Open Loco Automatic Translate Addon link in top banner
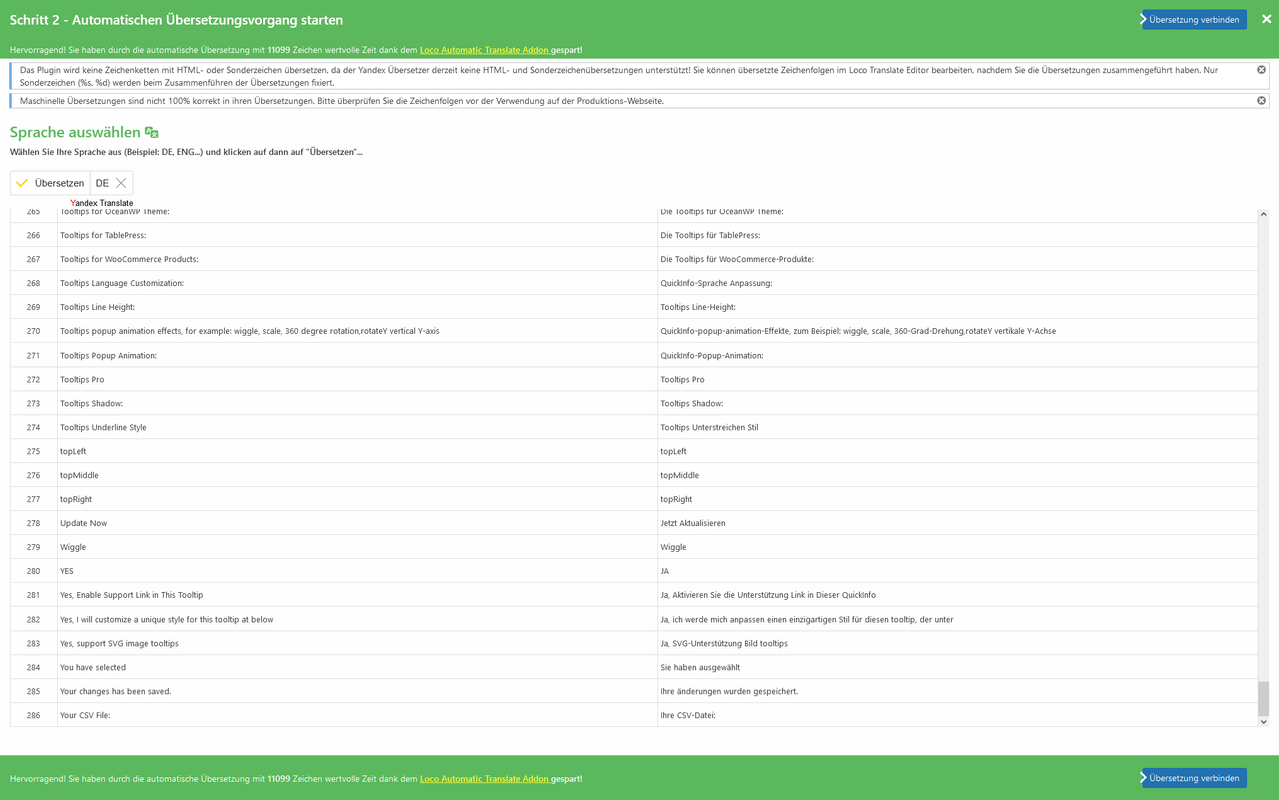 pyautogui.click(x=484, y=50)
